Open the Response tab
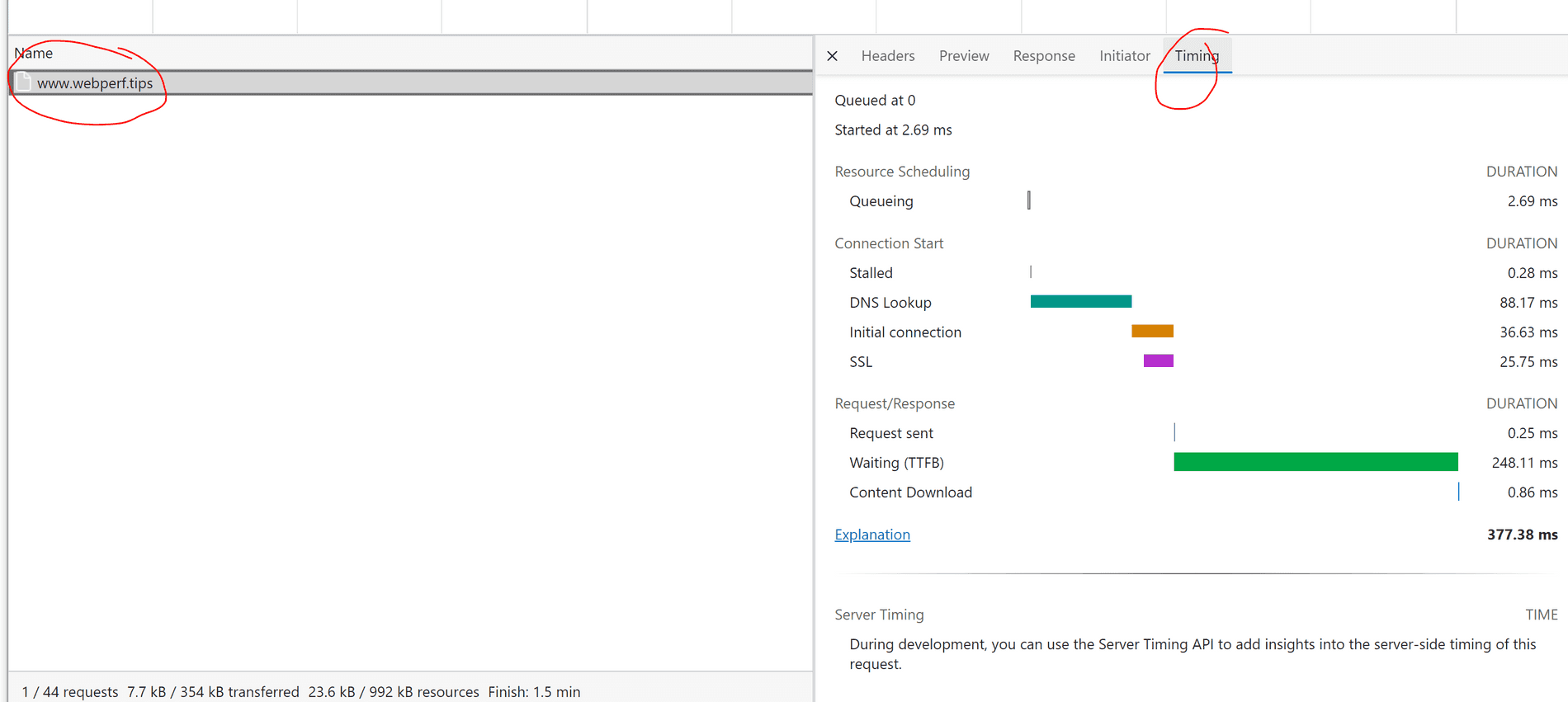 (x=1043, y=56)
